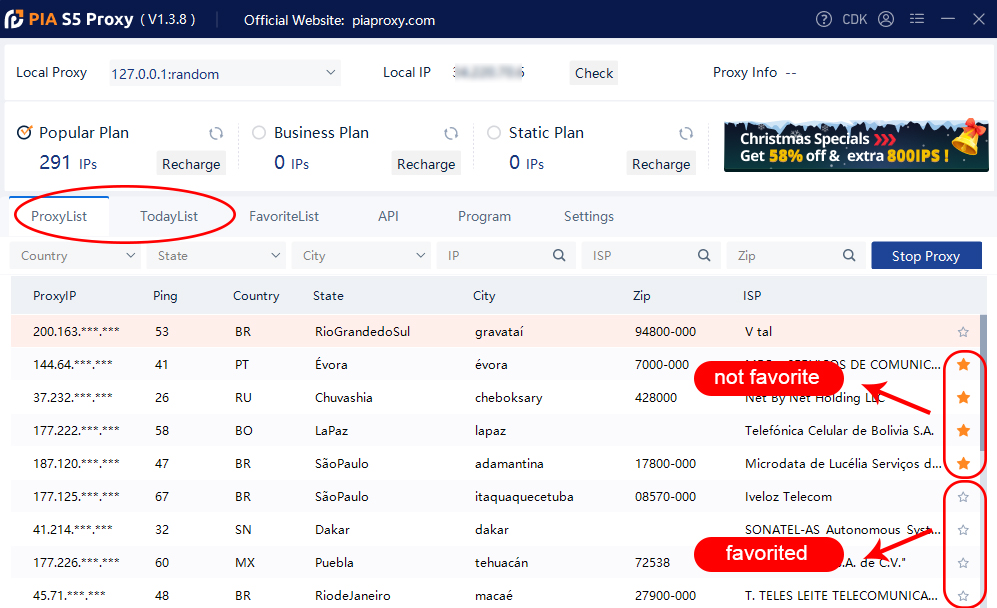Sort by the Ping column header
Image resolution: width=997 pixels, height=608 pixels.
coord(165,296)
